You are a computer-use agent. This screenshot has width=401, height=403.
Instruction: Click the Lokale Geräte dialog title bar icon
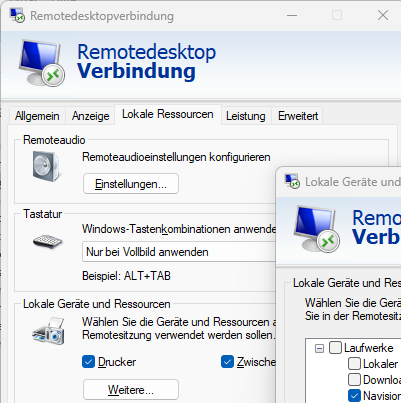292,181
